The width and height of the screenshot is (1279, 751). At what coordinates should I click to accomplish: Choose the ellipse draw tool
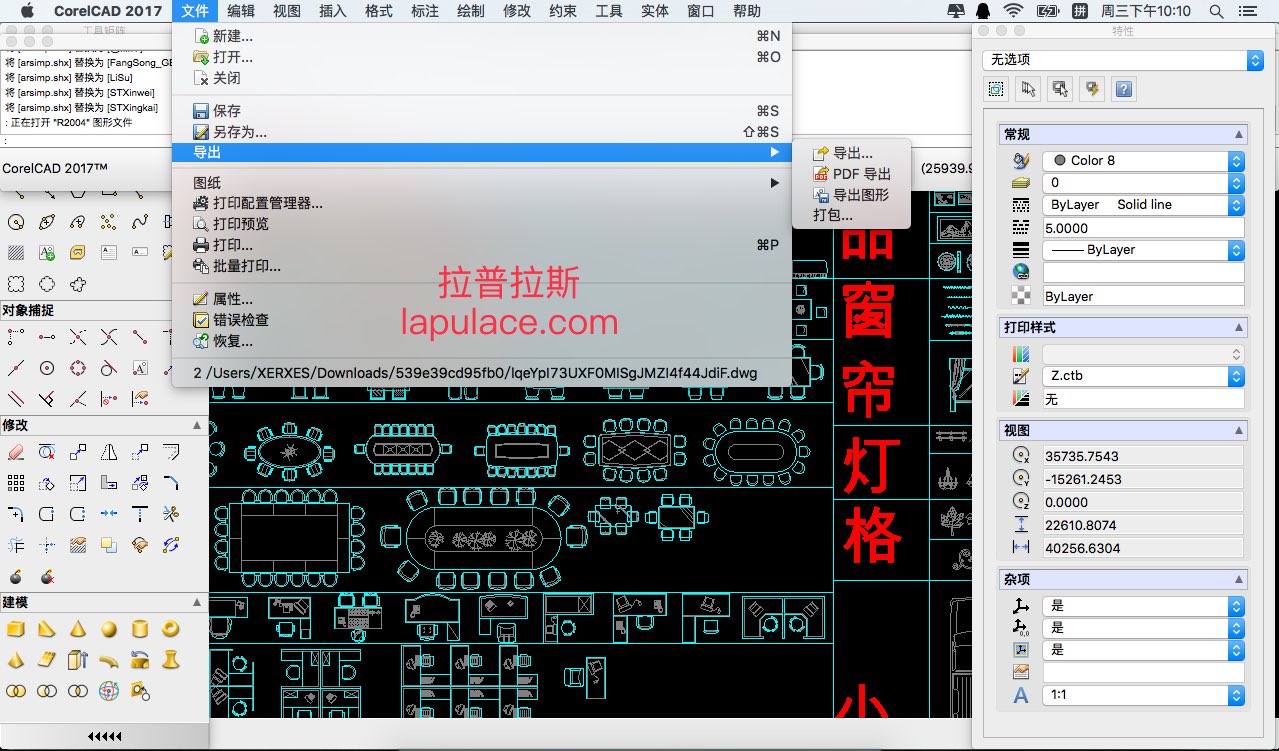pyautogui.click(x=47, y=221)
